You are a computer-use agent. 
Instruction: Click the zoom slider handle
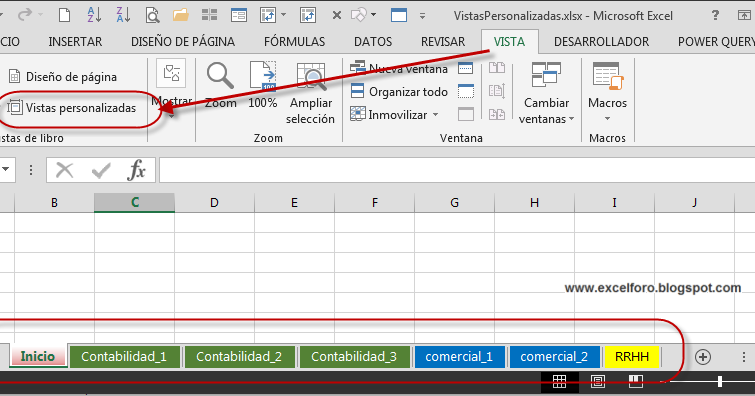[x=719, y=382]
